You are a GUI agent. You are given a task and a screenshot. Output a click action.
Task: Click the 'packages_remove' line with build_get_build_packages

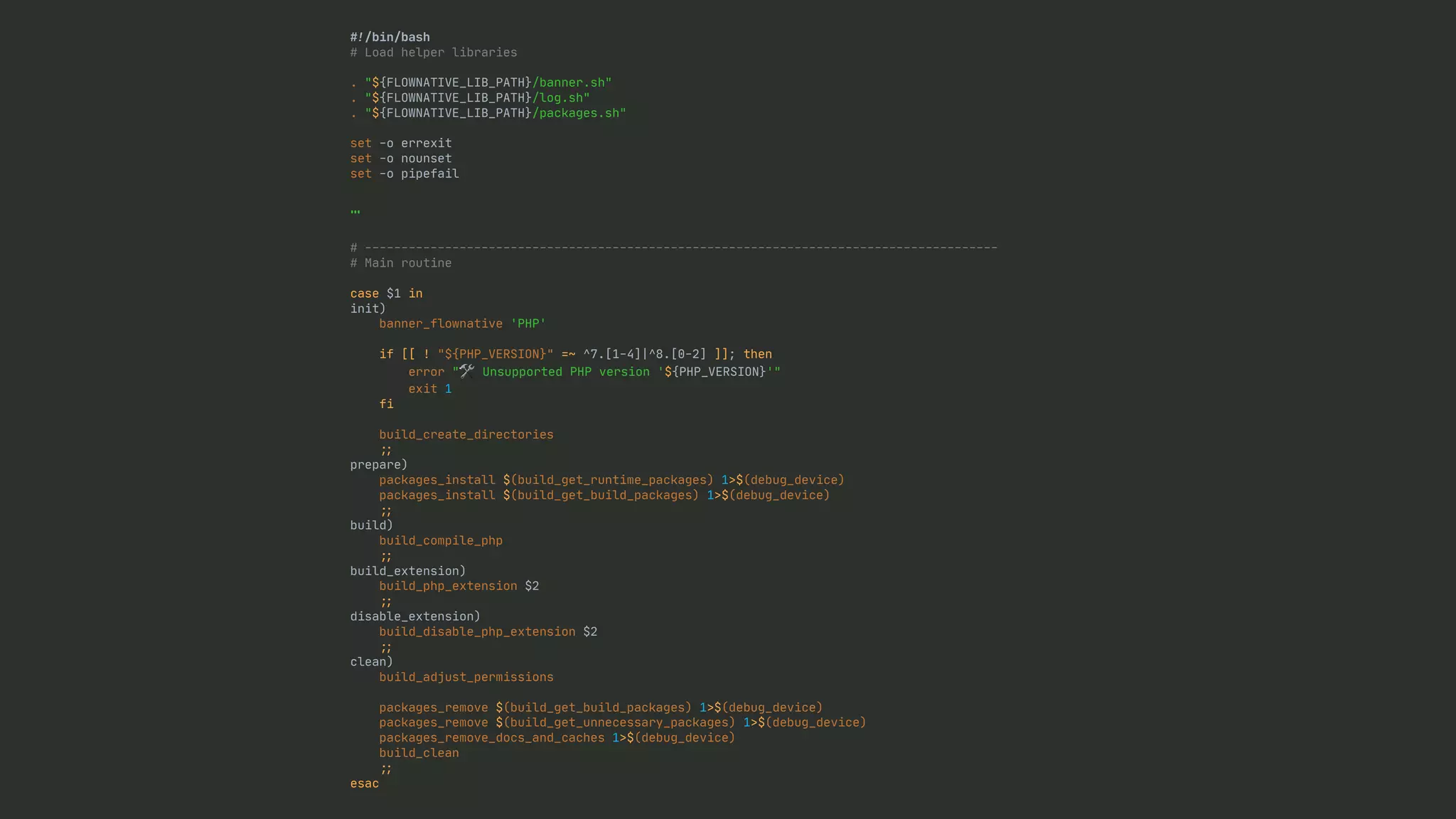pos(601,708)
